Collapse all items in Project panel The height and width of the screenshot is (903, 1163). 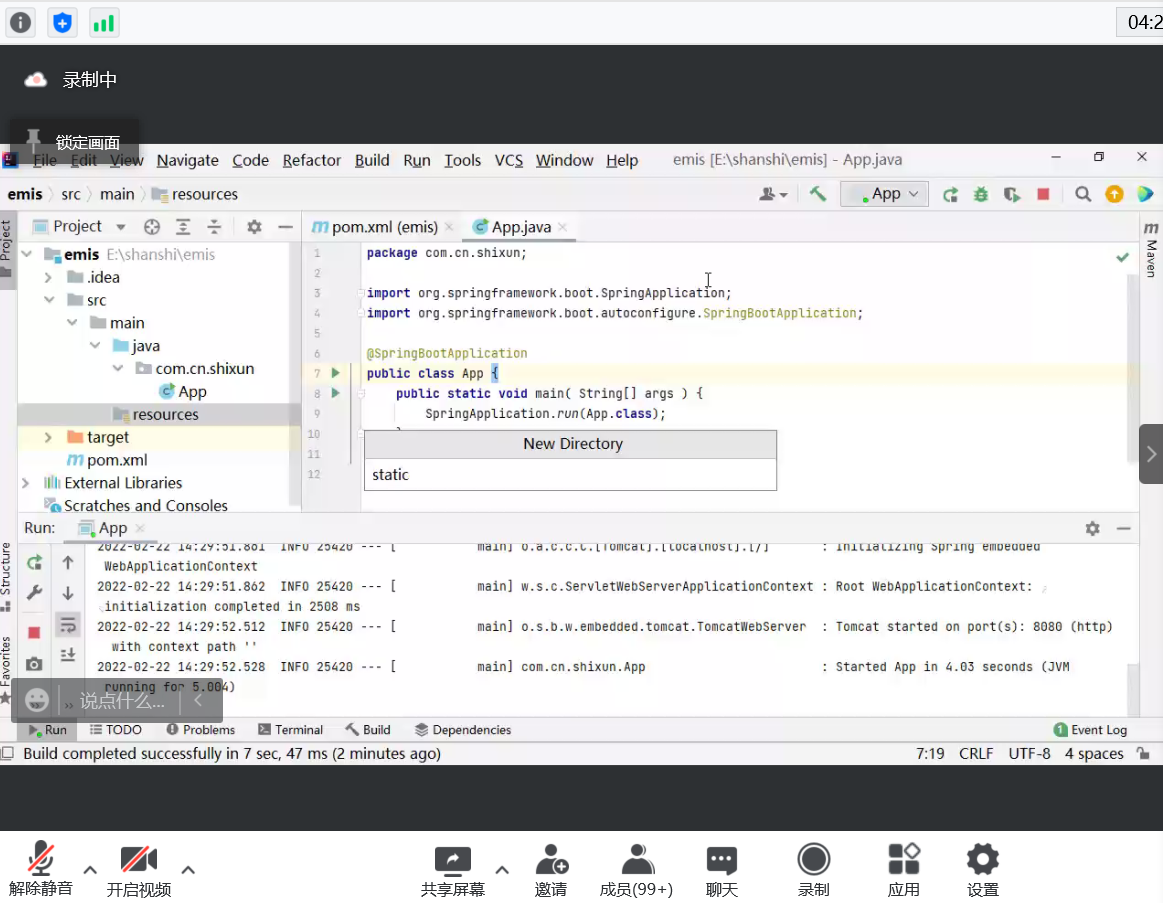coord(214,226)
